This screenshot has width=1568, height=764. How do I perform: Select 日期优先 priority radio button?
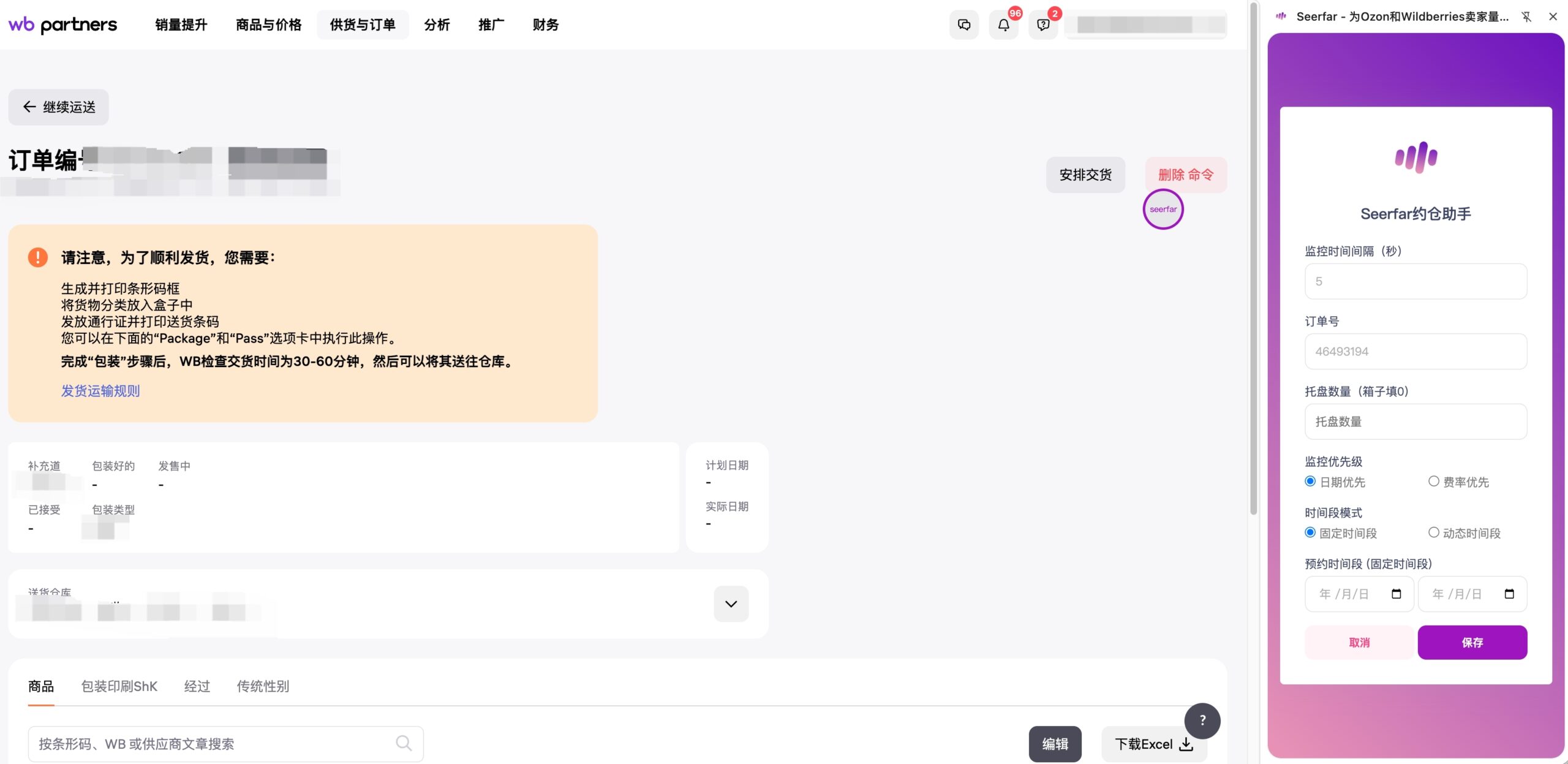[x=1310, y=482]
